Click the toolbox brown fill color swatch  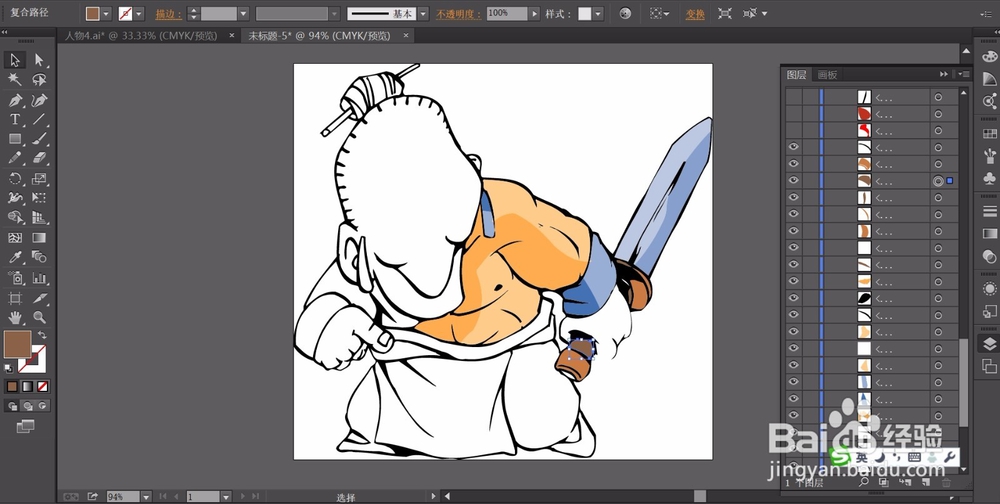(x=17, y=344)
